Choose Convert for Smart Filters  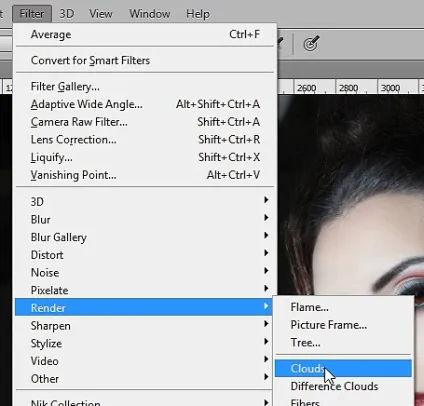pos(145,60)
